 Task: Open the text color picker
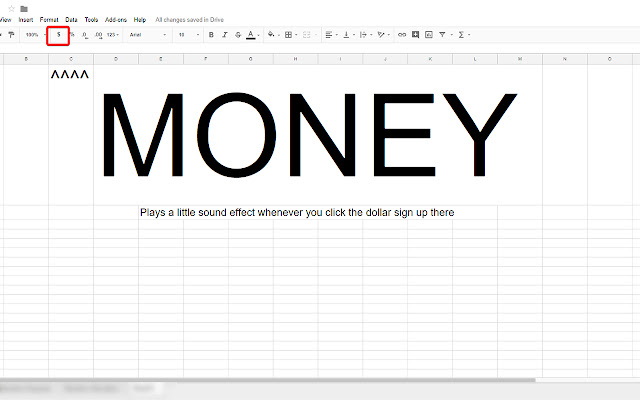click(x=251, y=35)
